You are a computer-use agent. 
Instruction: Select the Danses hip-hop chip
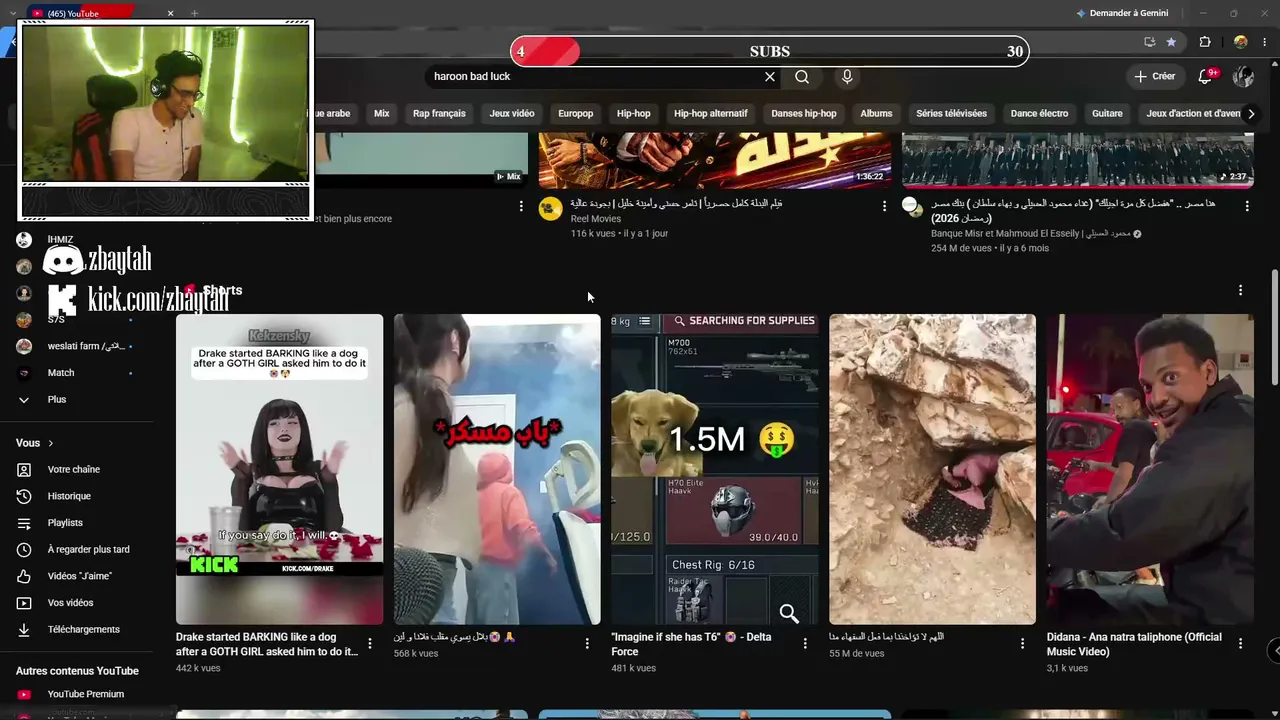click(804, 114)
